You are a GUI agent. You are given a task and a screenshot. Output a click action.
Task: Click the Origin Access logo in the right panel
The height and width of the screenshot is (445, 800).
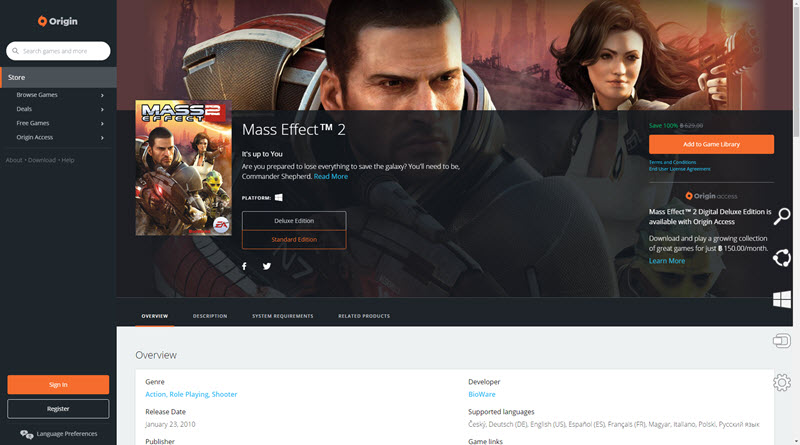coord(711,196)
